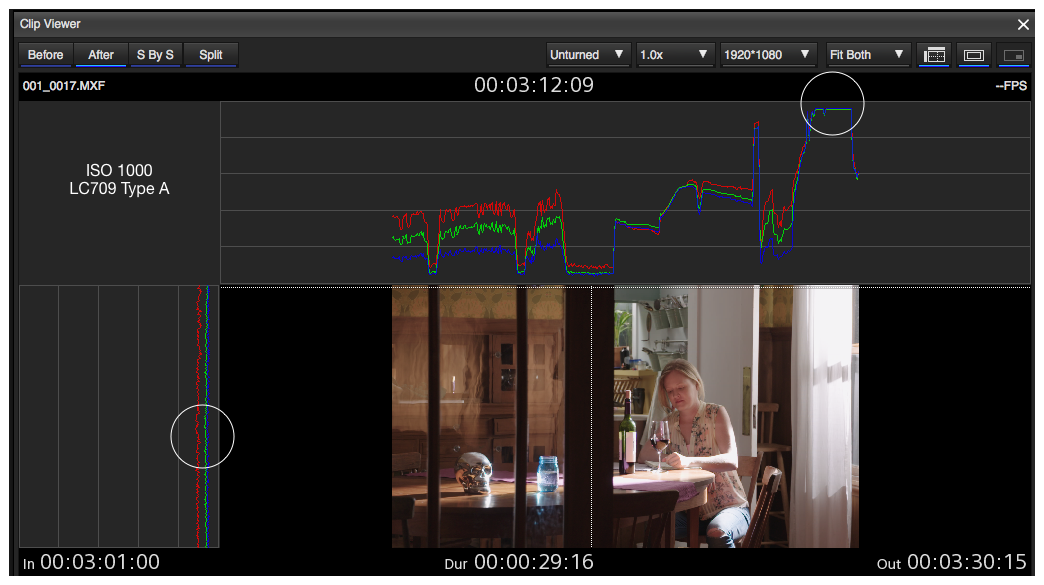The image size is (1044, 585).
Task: Click the safe-frame overlay rectangle icon
Action: pyautogui.click(x=973, y=55)
